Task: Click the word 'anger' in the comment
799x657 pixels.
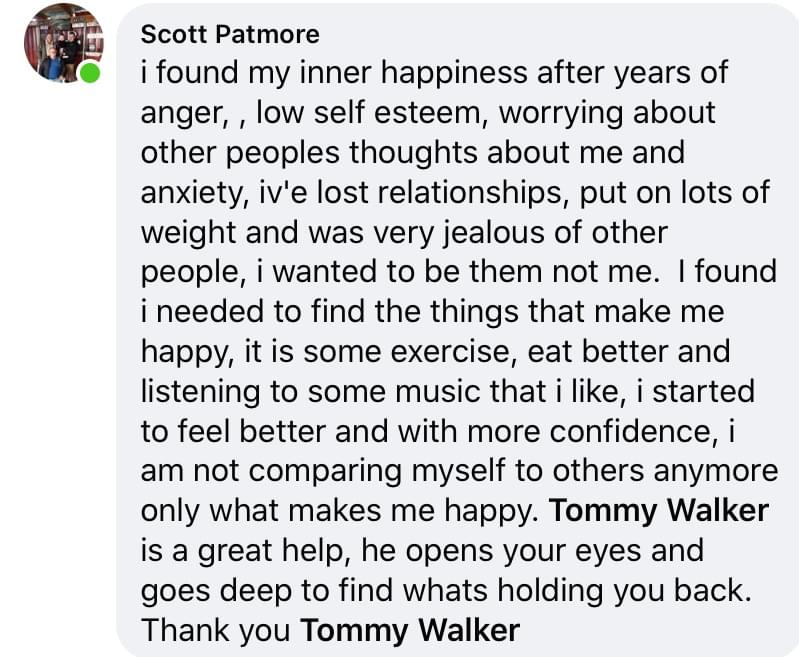Action: [x=181, y=114]
